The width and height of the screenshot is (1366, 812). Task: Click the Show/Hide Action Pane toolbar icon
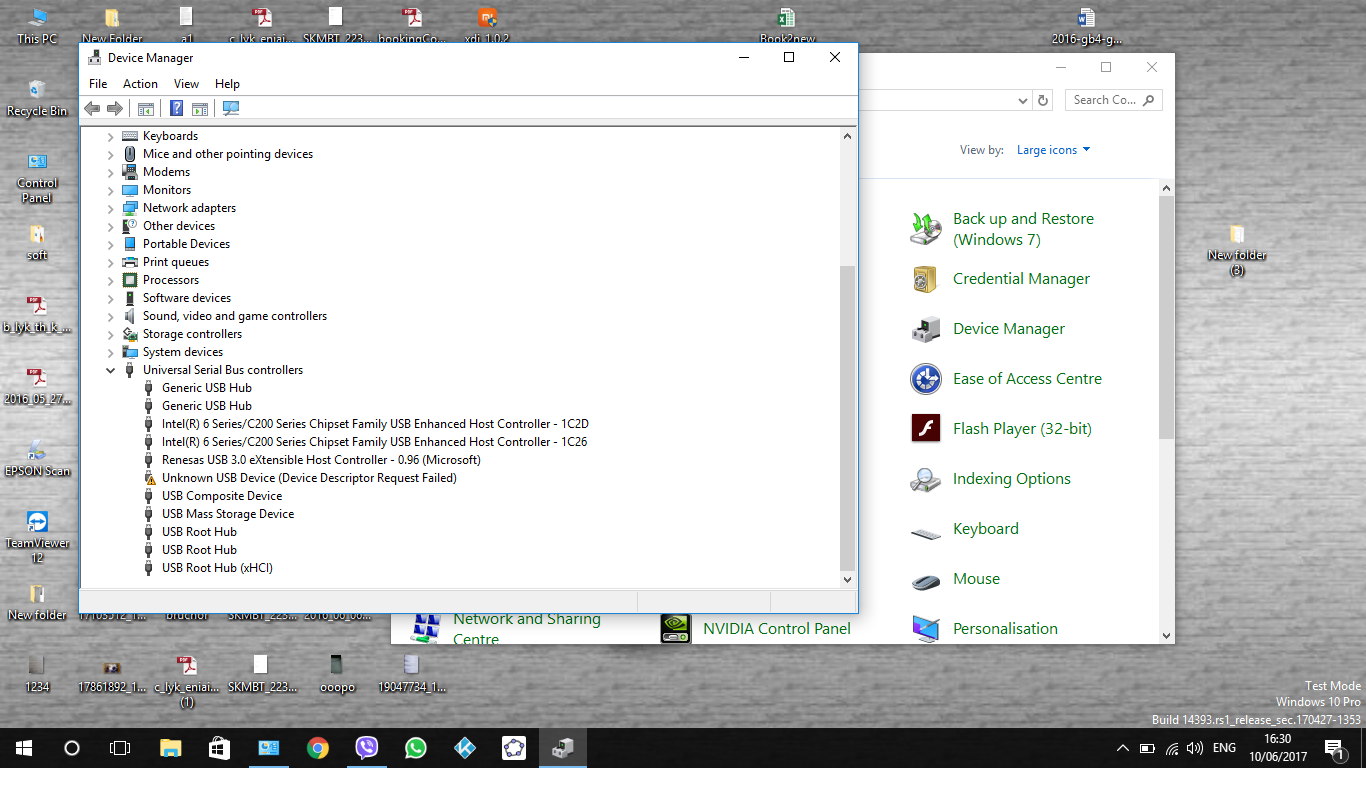tap(200, 109)
